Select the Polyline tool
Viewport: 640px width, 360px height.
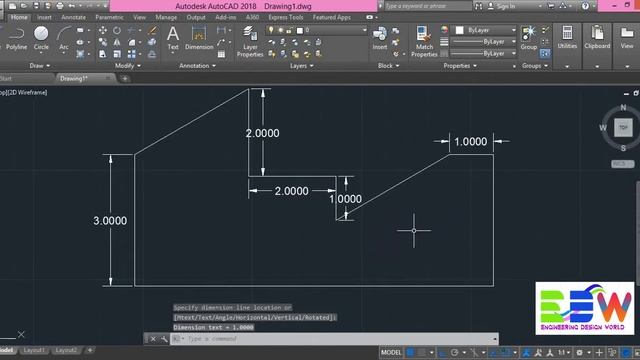coord(16,38)
